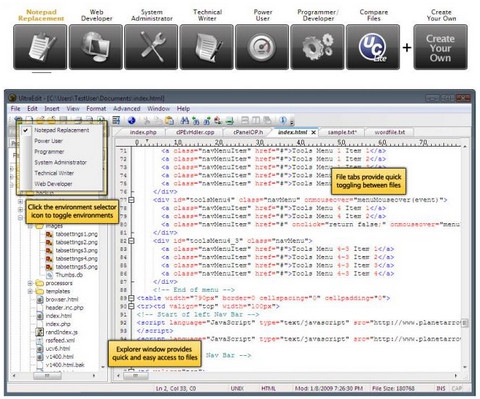Collapse the code fold at line 77
The image size is (480, 399).
[x=131, y=200]
